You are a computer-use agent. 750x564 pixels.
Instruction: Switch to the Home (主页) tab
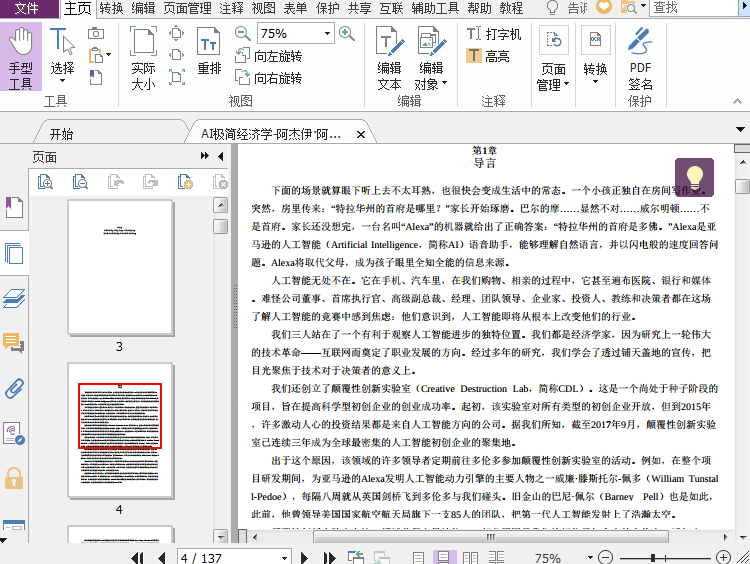tap(77, 8)
